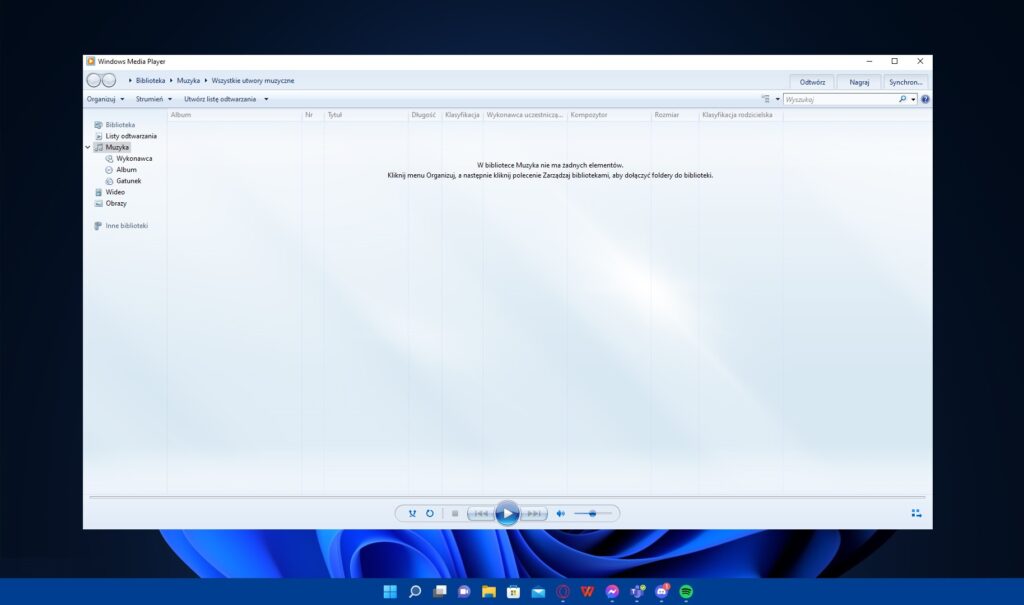Open the Help question-mark icon
The width and height of the screenshot is (1024, 605).
pyautogui.click(x=925, y=99)
